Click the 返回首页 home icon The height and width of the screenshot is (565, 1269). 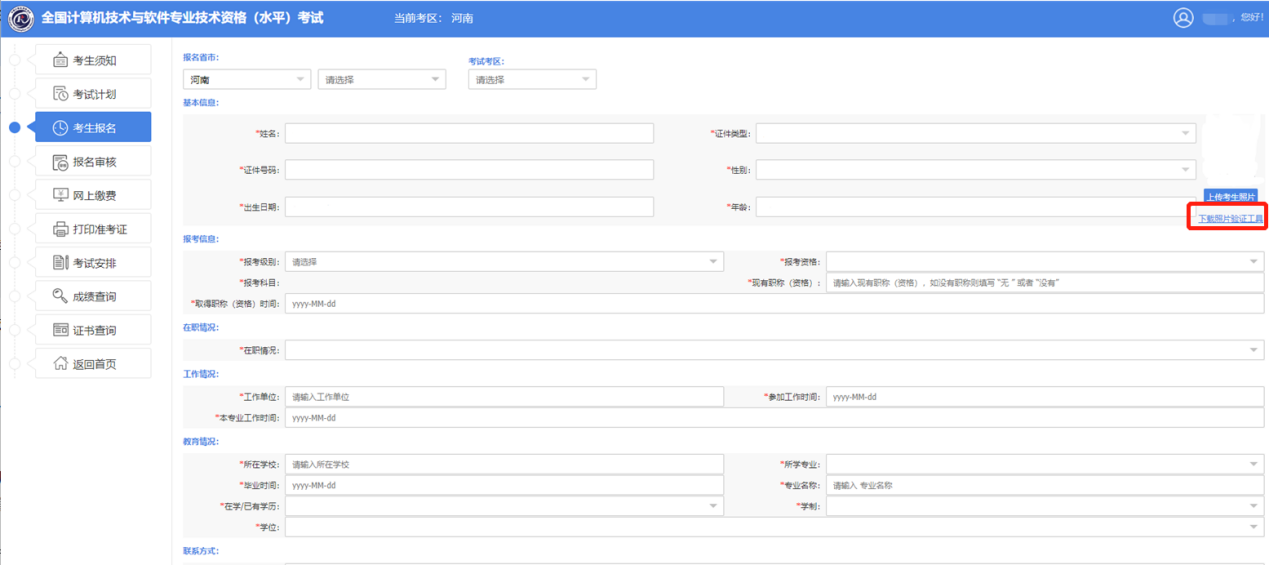coord(60,364)
